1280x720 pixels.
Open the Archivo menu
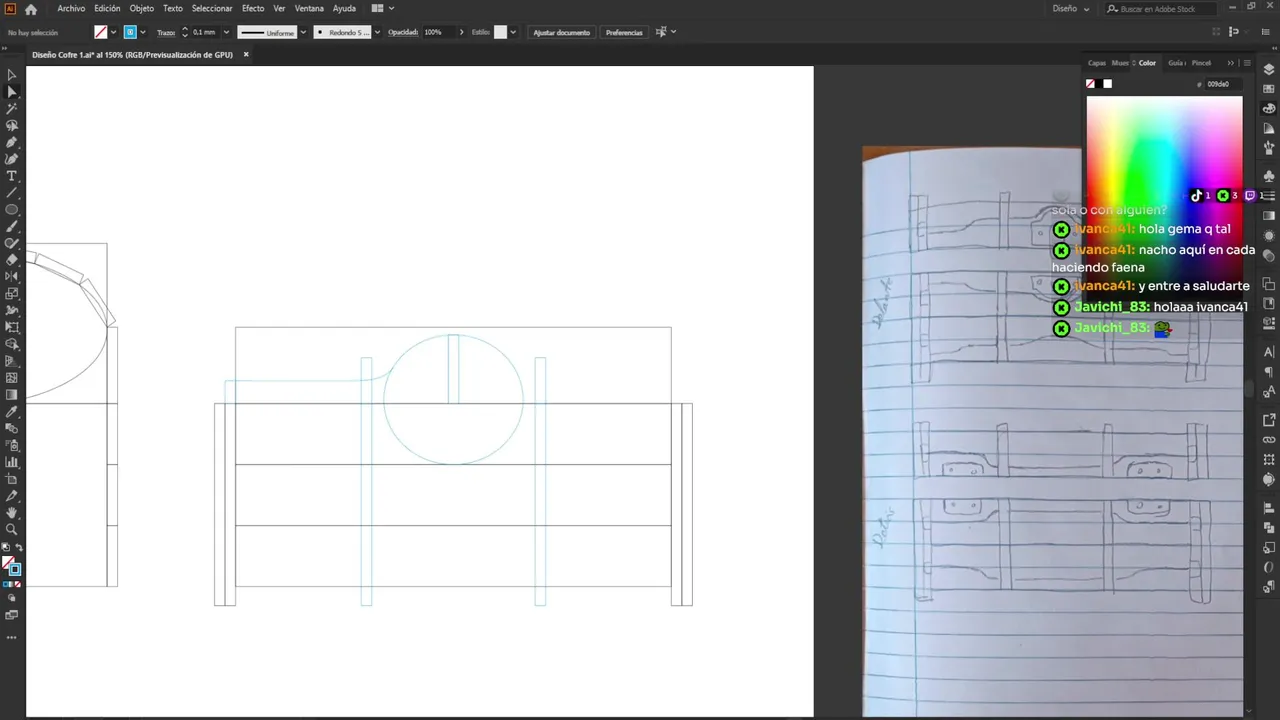point(71,9)
